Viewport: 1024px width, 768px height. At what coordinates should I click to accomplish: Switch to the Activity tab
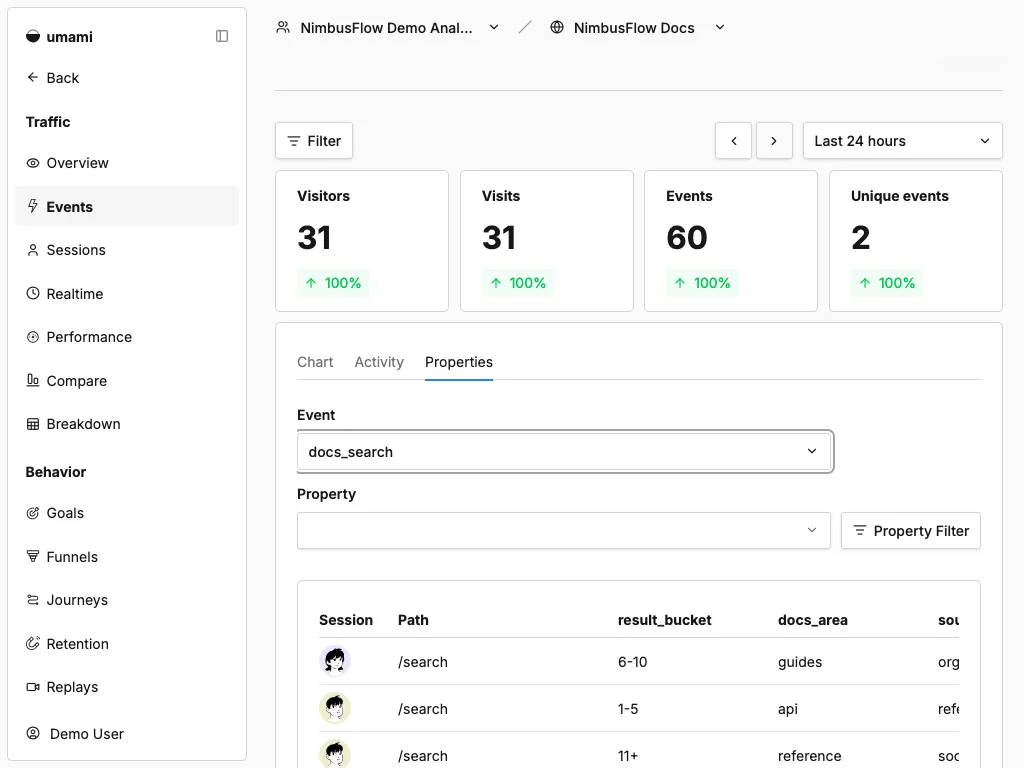click(x=379, y=362)
